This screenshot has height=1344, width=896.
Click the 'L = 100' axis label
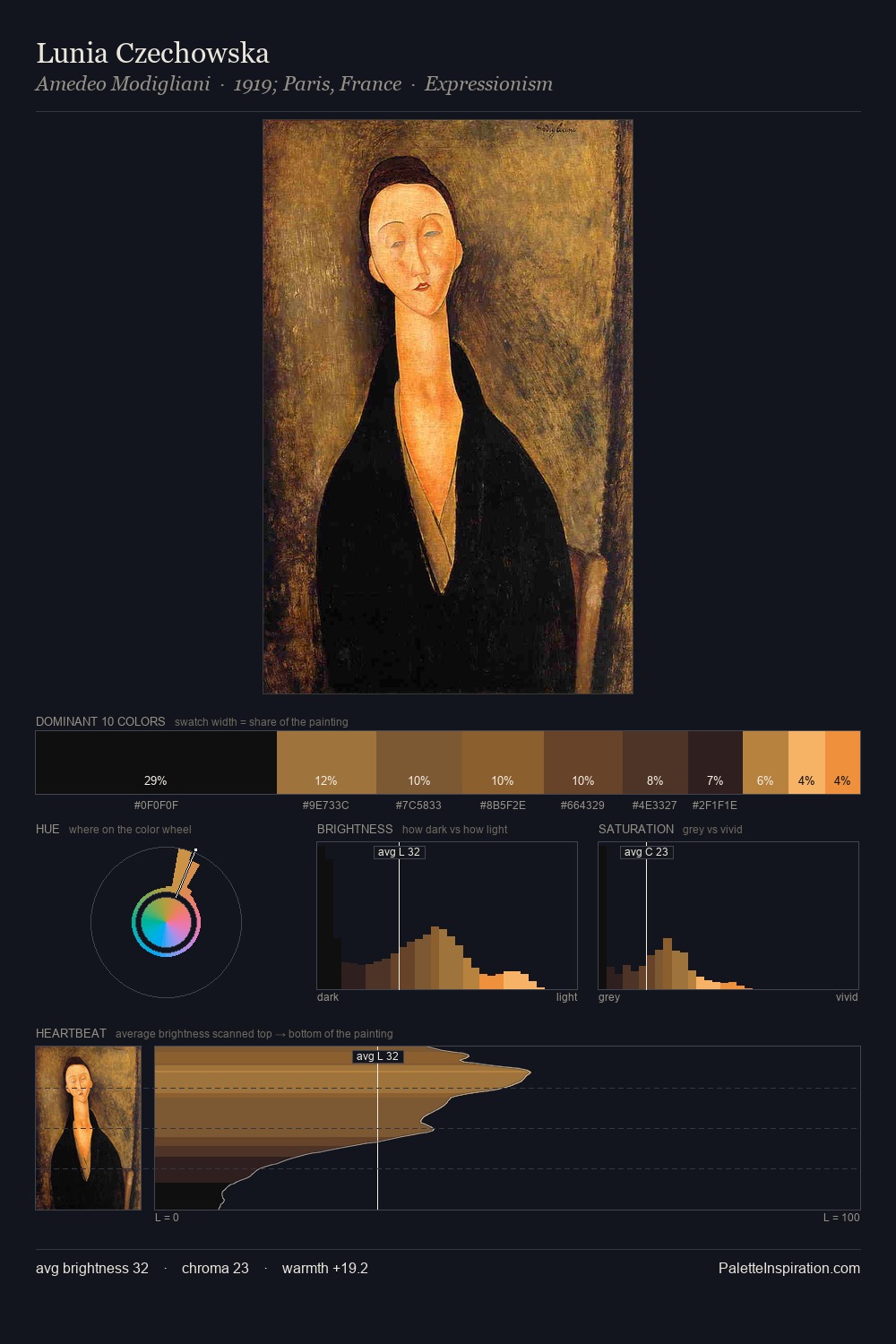tap(841, 1217)
